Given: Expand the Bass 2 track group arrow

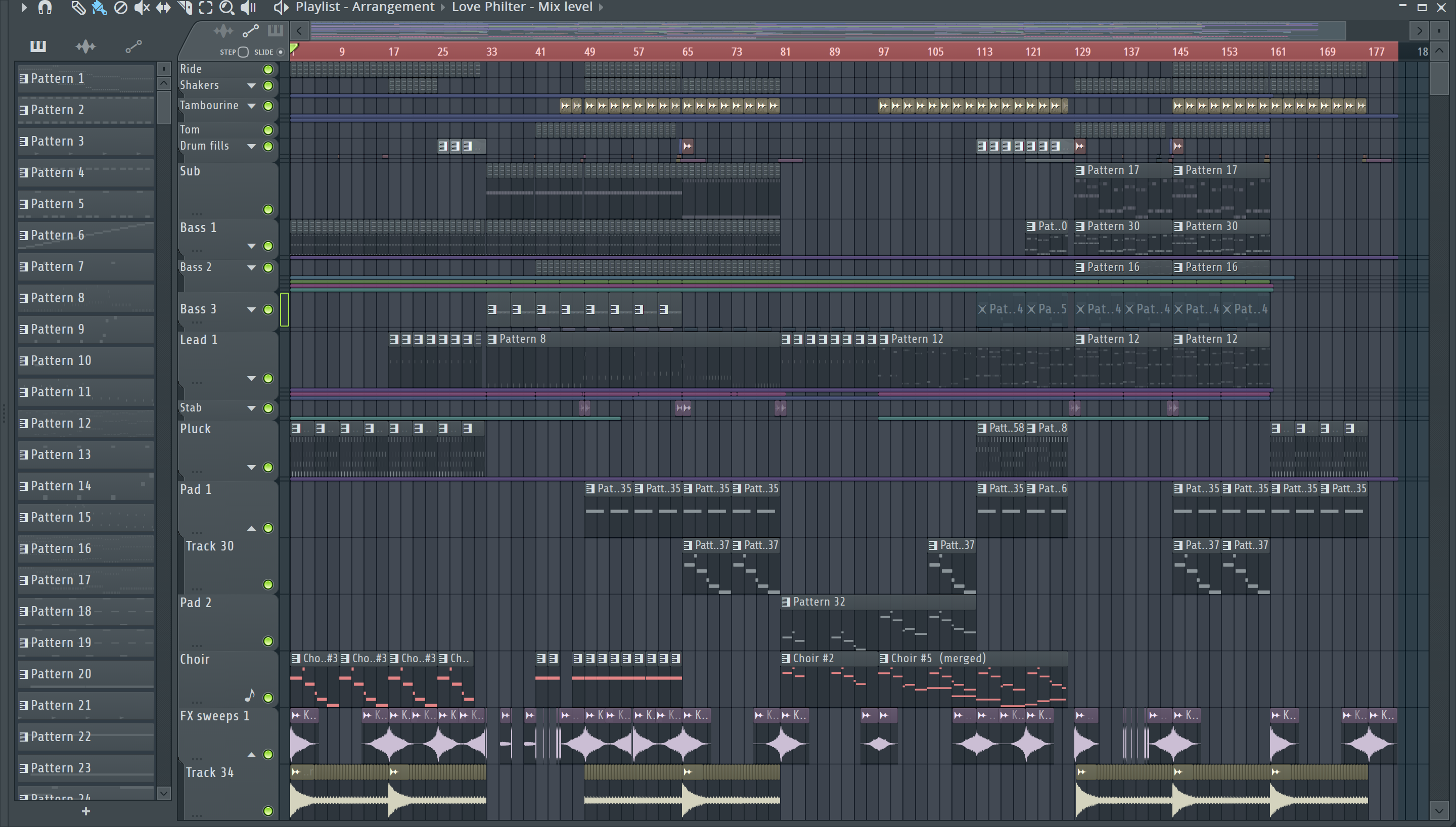Looking at the screenshot, I should (251, 267).
